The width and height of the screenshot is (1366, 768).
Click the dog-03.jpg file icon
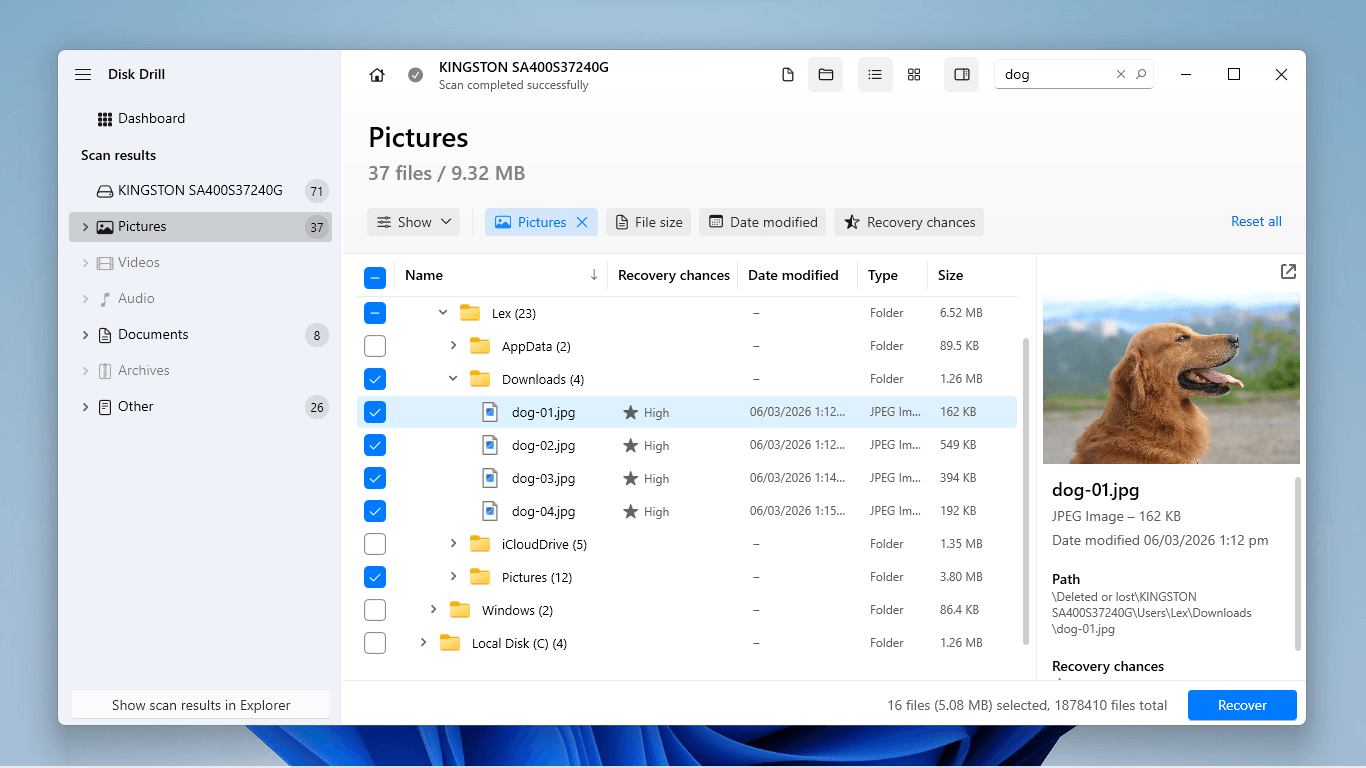point(490,478)
